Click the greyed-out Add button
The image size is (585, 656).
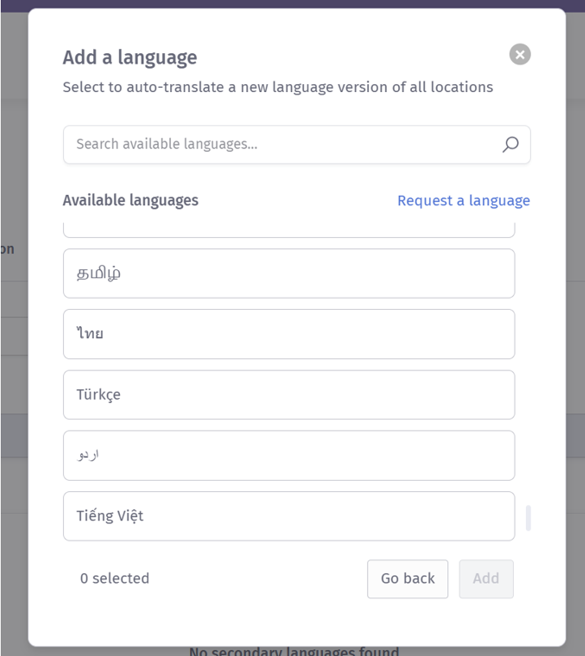click(486, 579)
